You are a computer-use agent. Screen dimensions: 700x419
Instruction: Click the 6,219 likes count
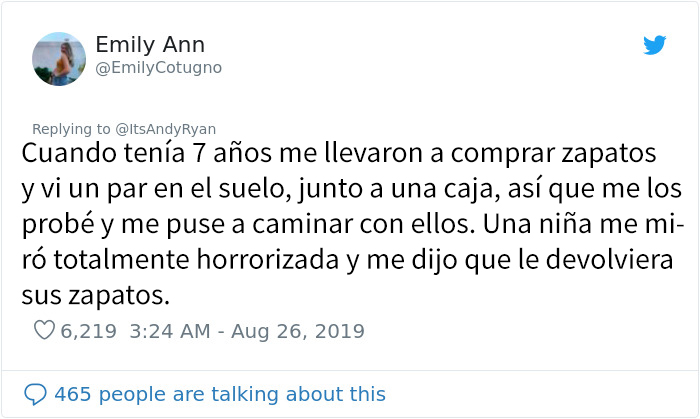(88, 331)
